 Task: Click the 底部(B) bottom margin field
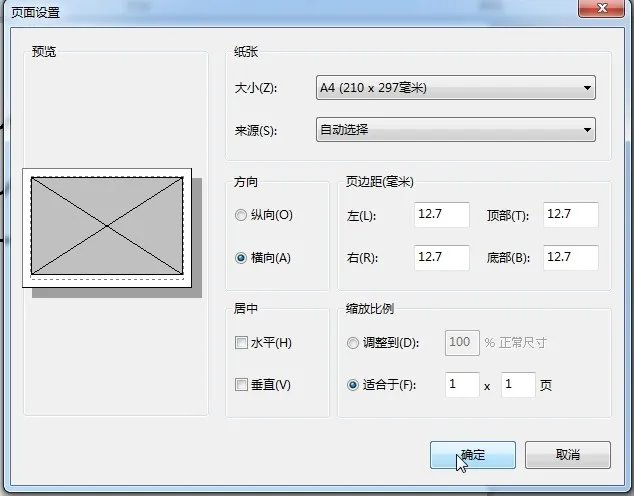click(571, 257)
